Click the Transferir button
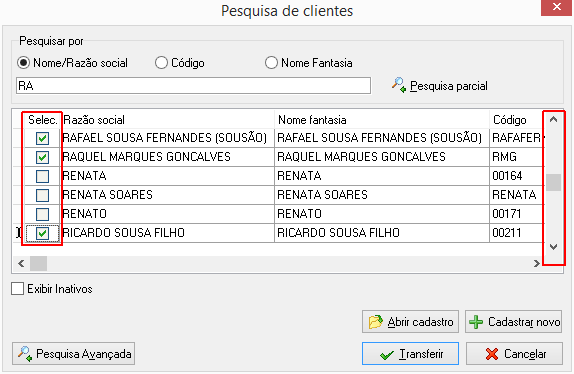The image size is (574, 374). [x=410, y=354]
